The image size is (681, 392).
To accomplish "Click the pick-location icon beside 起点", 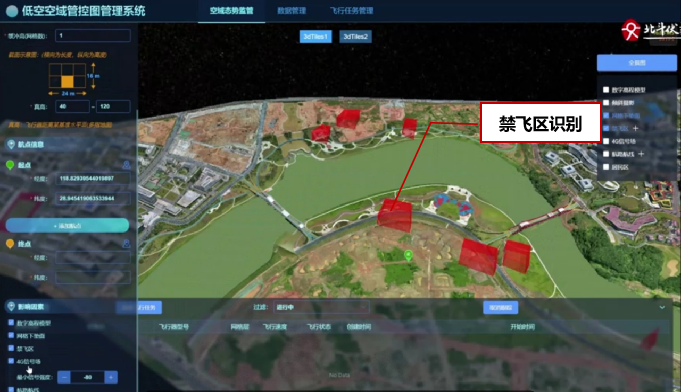I will (126, 165).
